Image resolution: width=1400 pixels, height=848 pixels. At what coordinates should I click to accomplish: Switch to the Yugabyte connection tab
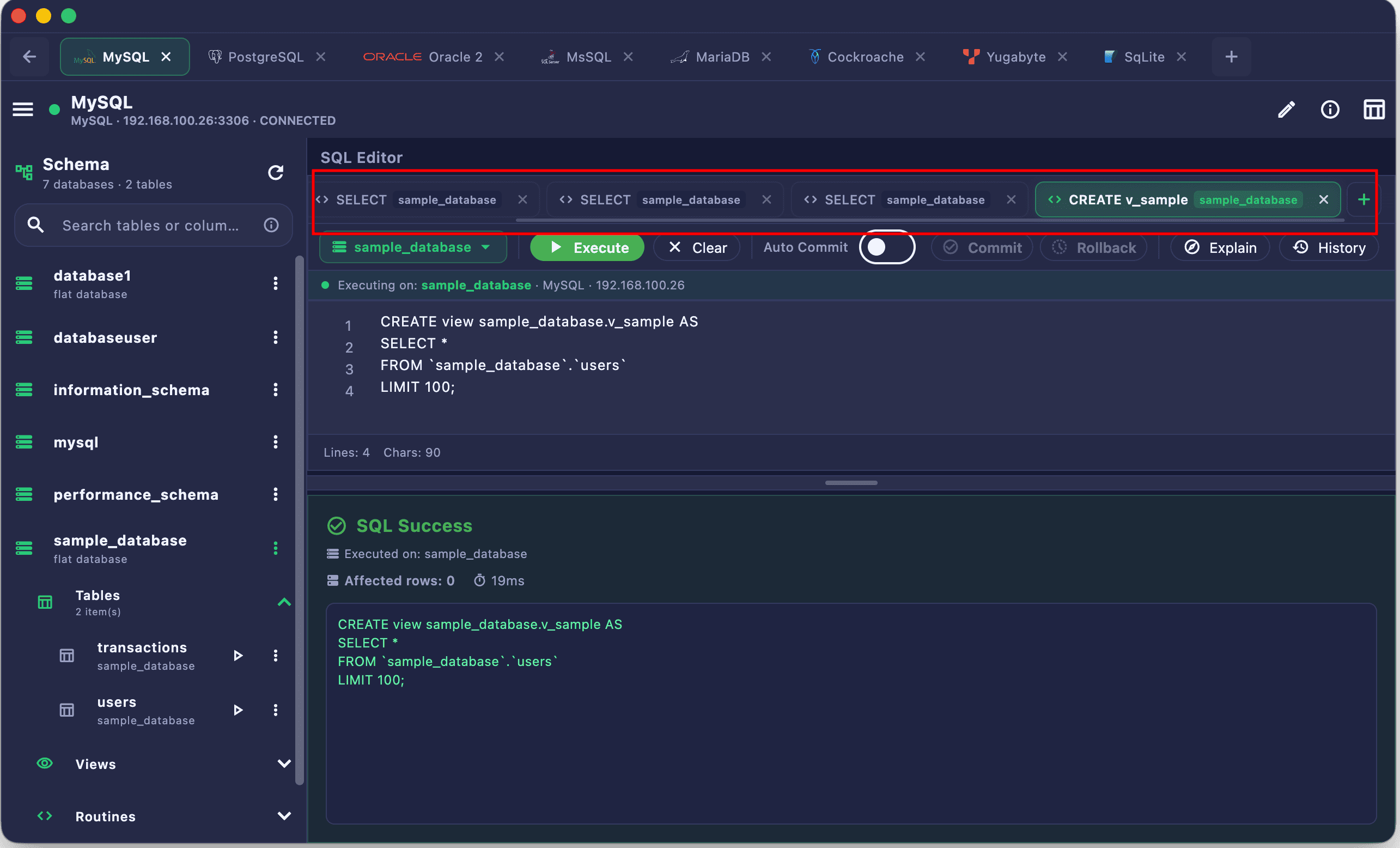(x=1015, y=57)
